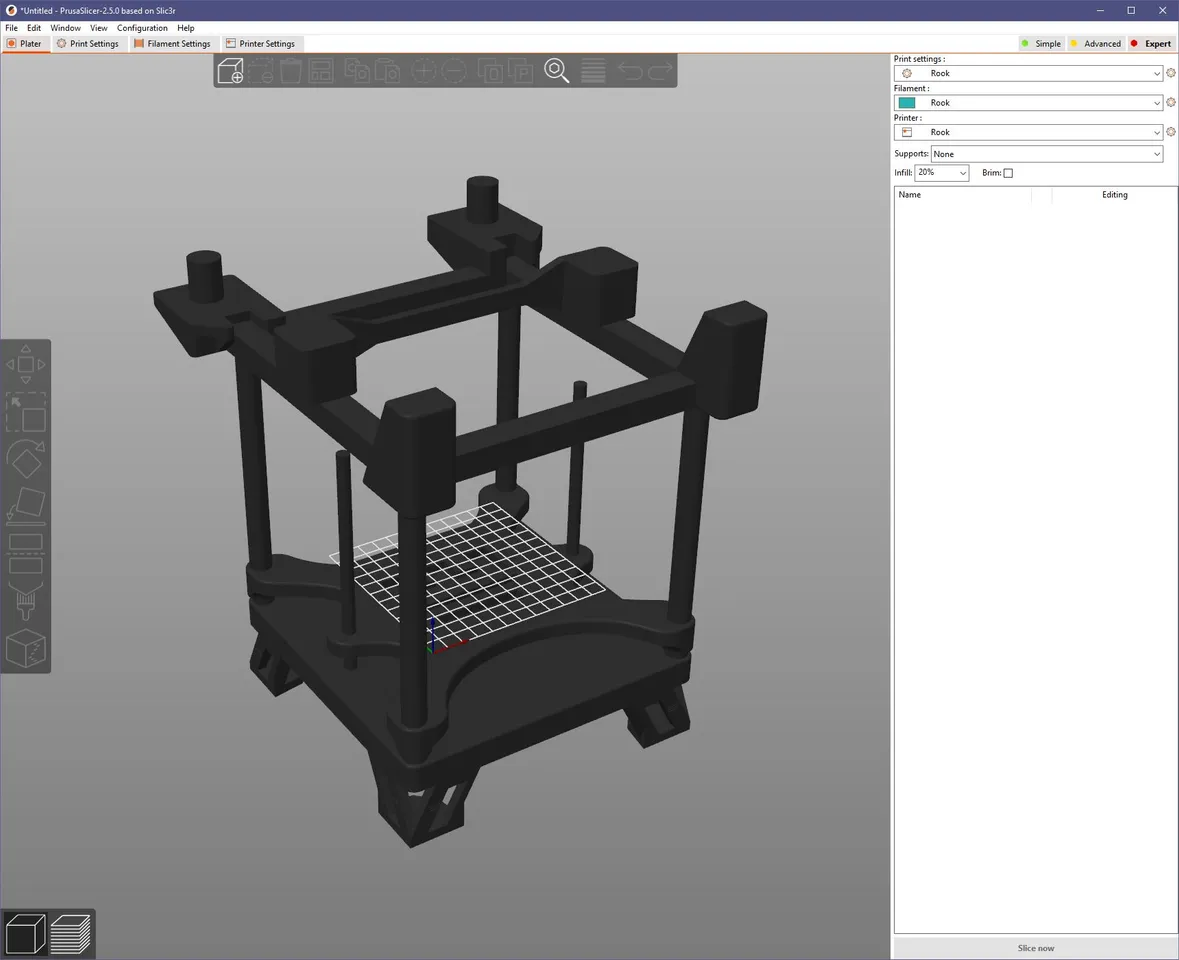Open the View menu
The height and width of the screenshot is (960, 1179).
point(99,28)
